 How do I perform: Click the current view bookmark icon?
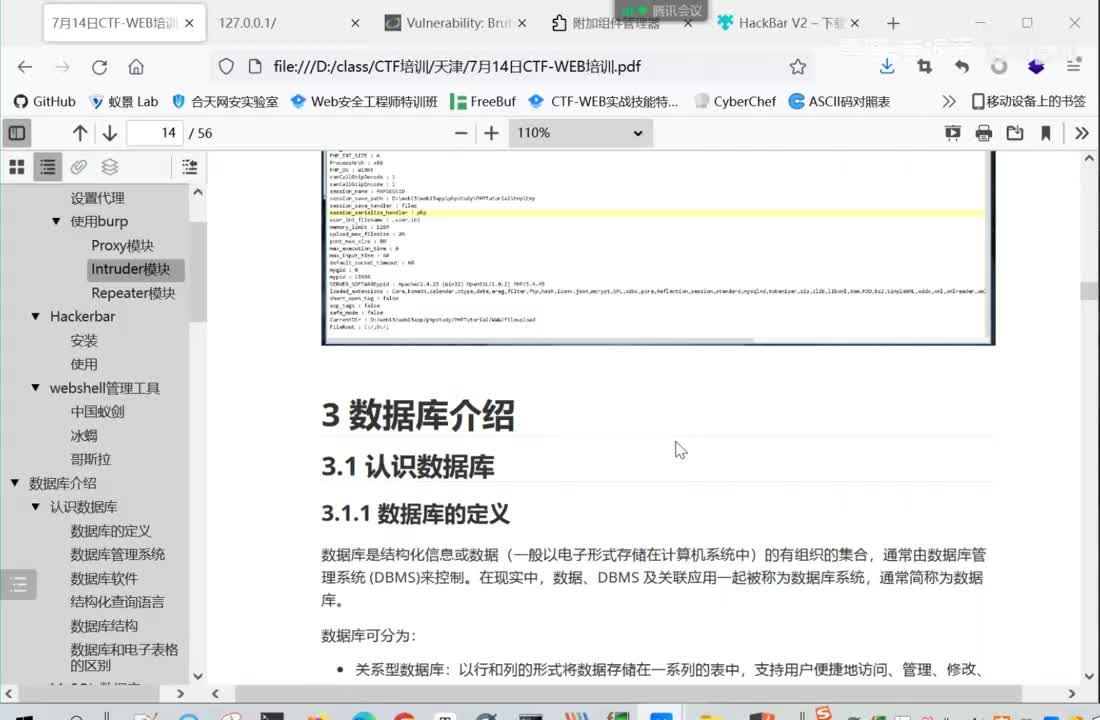pos(1045,133)
